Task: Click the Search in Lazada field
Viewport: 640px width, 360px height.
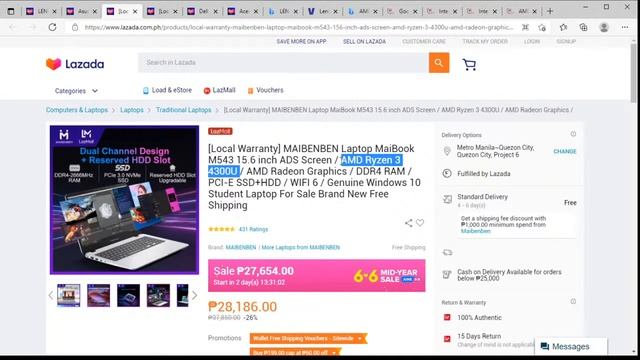Action: point(283,63)
